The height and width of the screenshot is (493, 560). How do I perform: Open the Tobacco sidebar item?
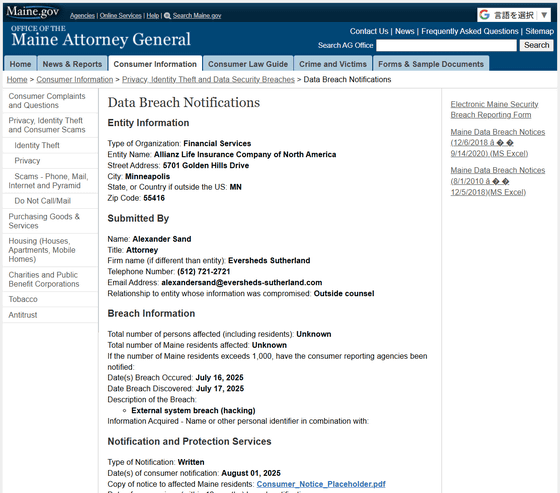pyautogui.click(x=50, y=299)
